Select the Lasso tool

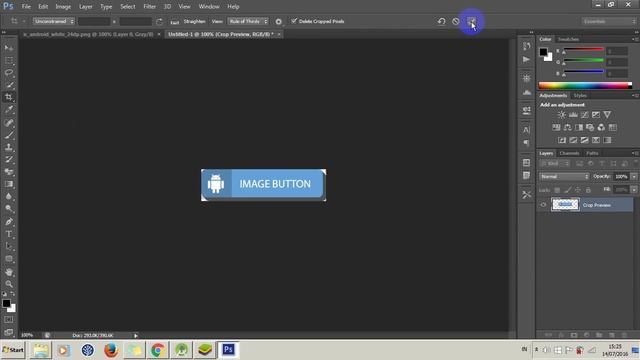coord(9,73)
